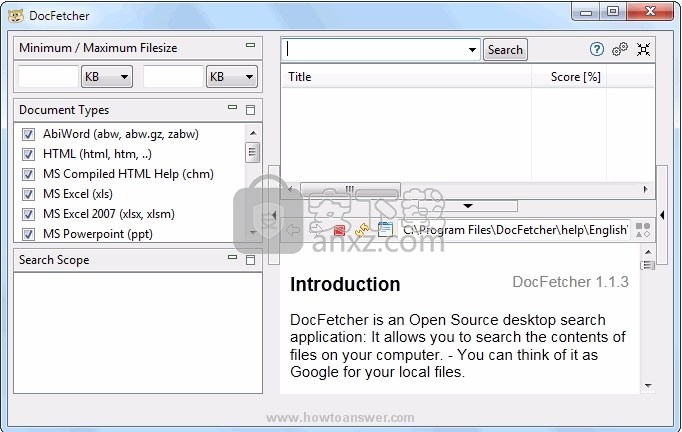The height and width of the screenshot is (432, 682).
Task: Open the preferences gears icon
Action: tap(619, 49)
